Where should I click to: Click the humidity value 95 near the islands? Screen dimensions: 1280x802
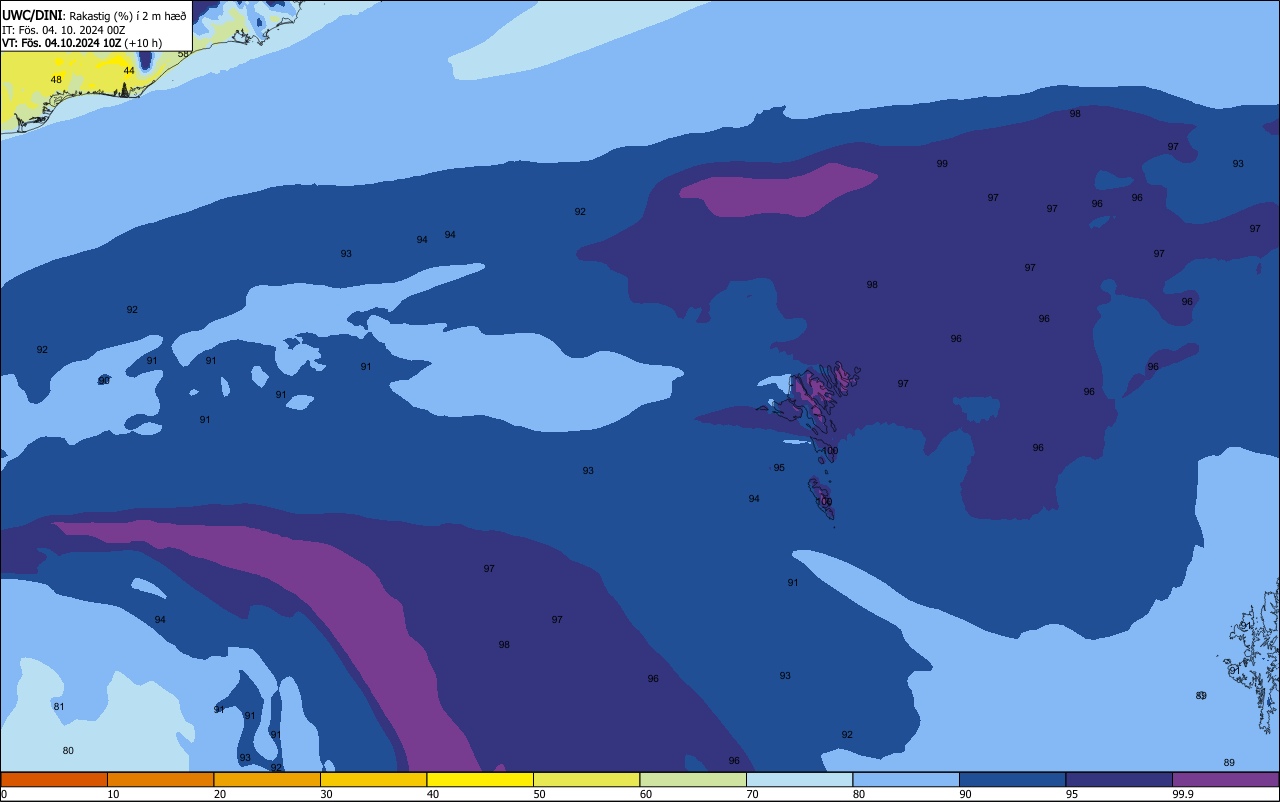[x=779, y=468]
